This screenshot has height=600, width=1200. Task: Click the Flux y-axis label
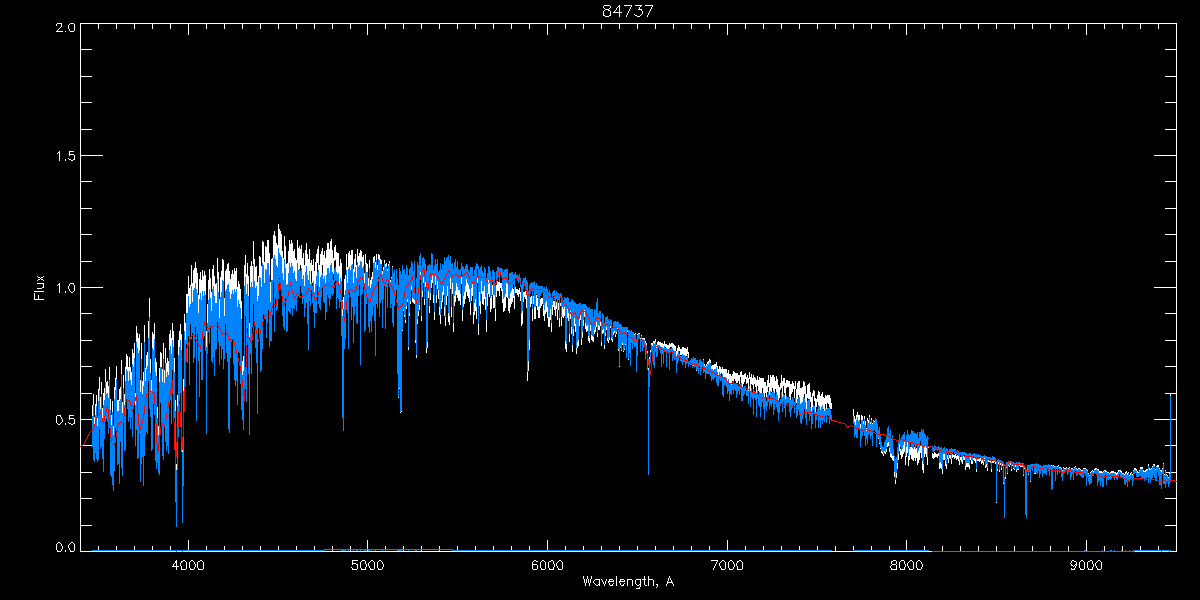[x=40, y=288]
